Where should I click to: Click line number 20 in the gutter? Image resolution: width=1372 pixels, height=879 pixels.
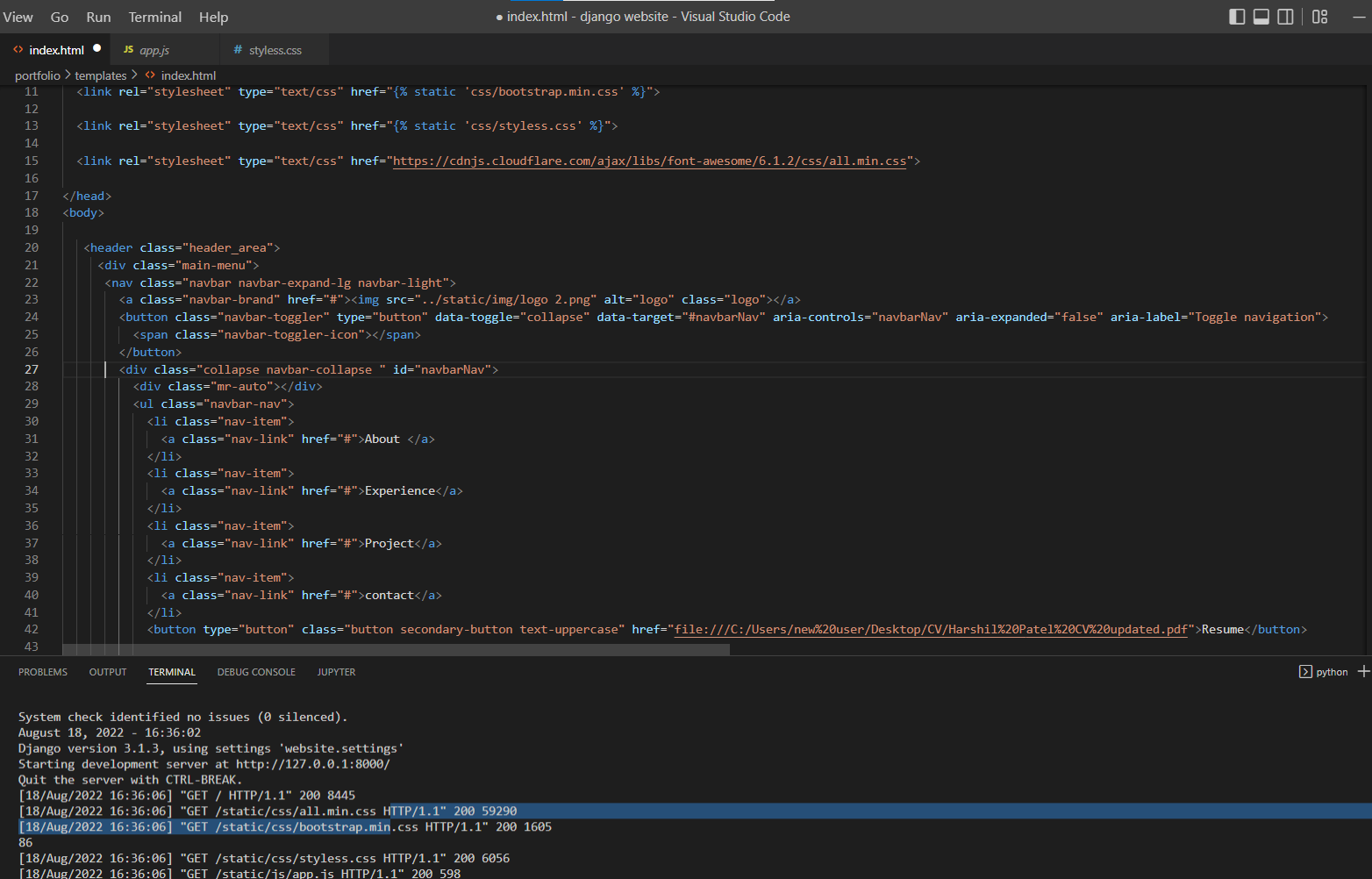pyautogui.click(x=32, y=247)
